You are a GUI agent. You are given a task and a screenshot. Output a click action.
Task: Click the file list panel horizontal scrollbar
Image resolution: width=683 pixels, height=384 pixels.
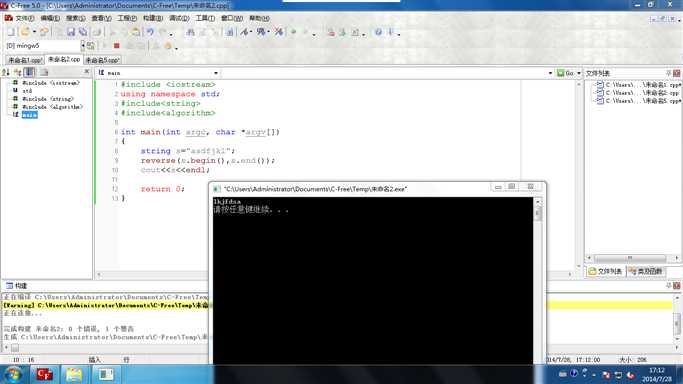(633, 258)
